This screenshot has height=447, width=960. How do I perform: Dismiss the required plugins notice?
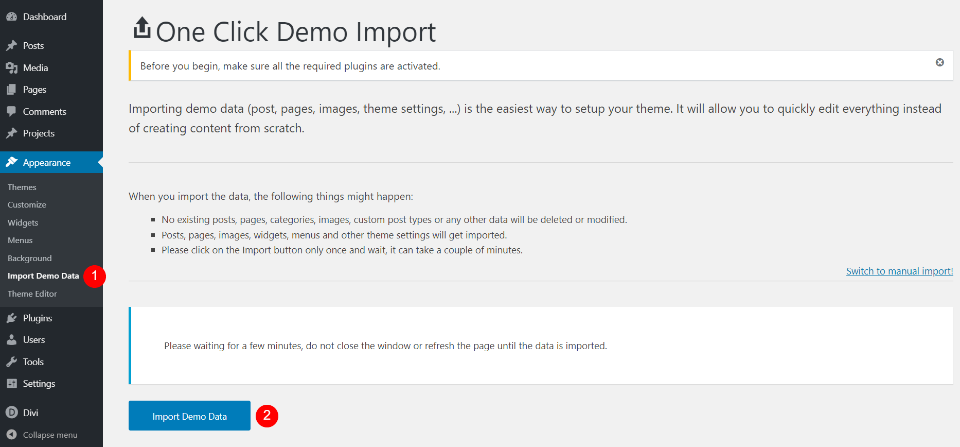(x=939, y=63)
